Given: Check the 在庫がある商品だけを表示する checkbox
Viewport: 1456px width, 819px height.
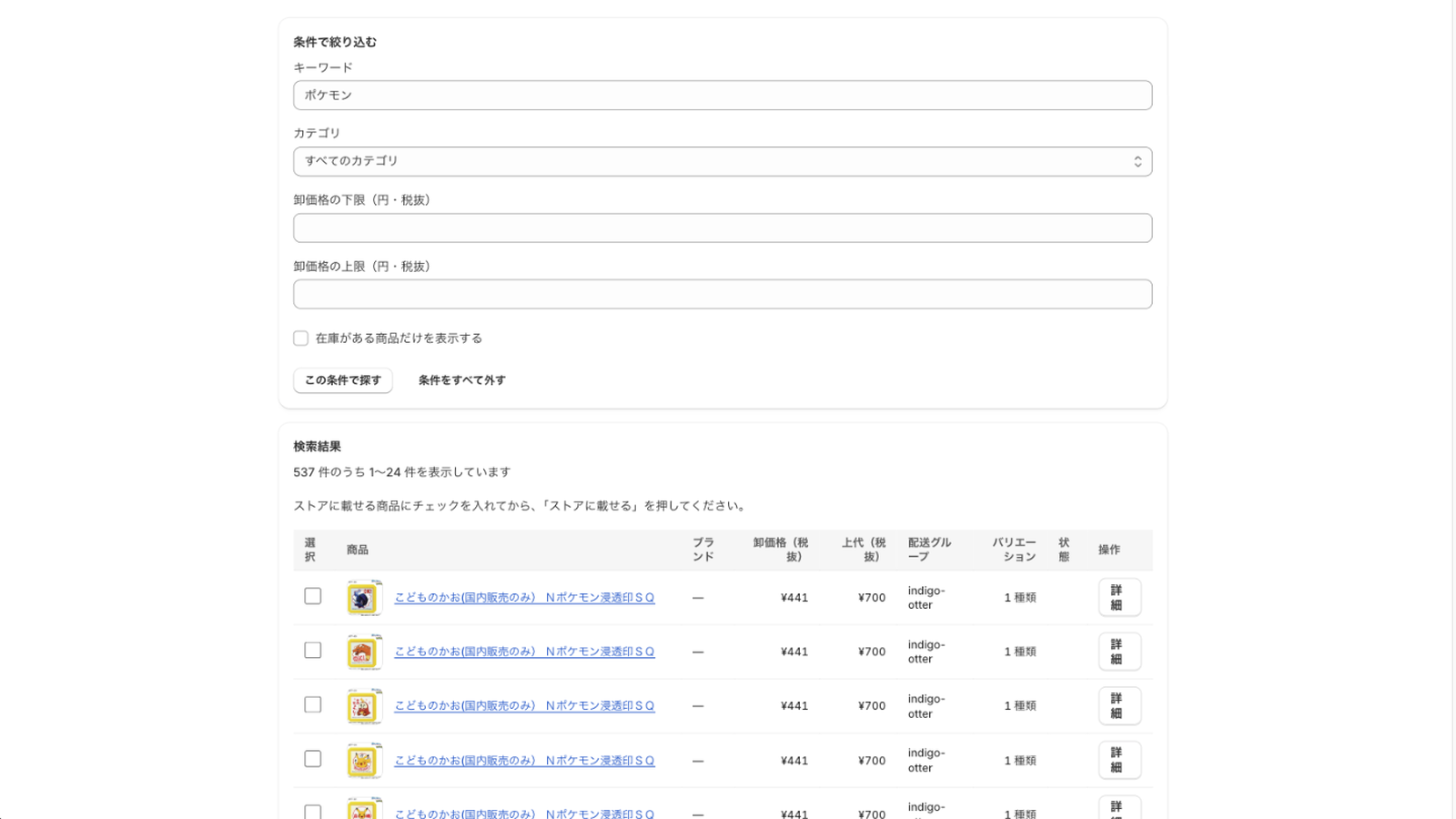Looking at the screenshot, I should click(x=300, y=339).
